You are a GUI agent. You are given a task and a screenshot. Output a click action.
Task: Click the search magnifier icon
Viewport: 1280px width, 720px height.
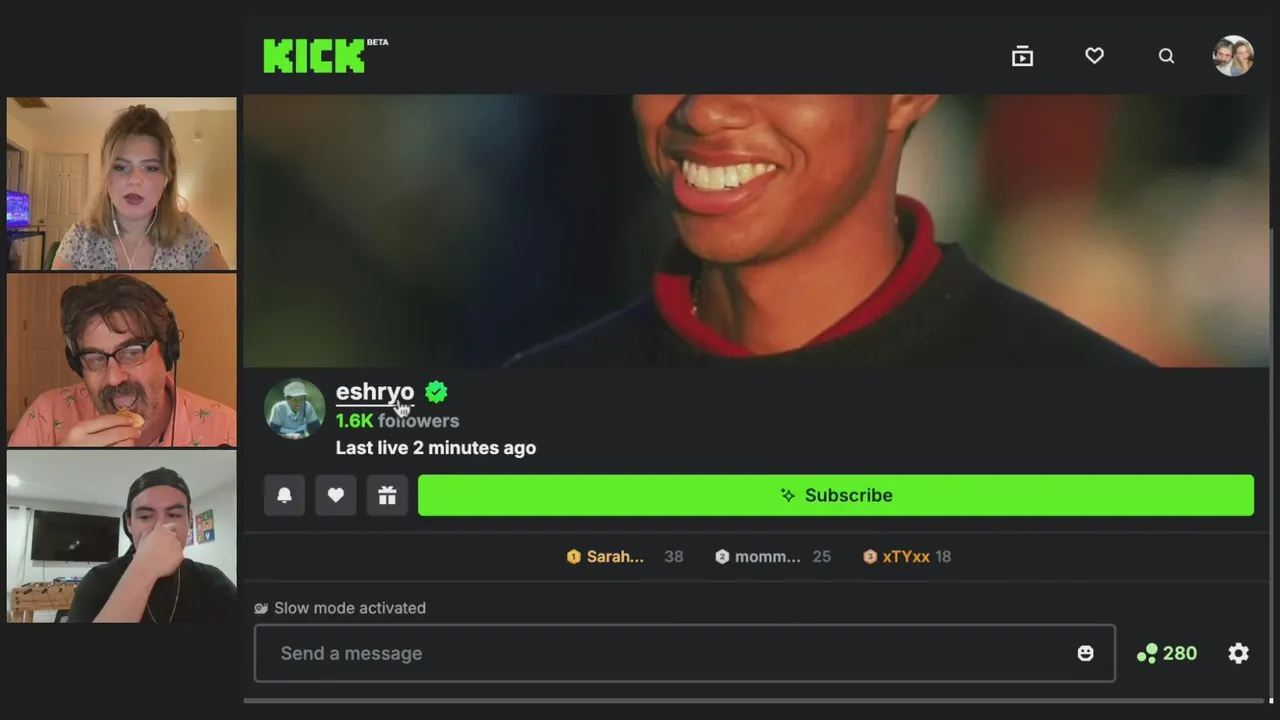click(x=1166, y=56)
